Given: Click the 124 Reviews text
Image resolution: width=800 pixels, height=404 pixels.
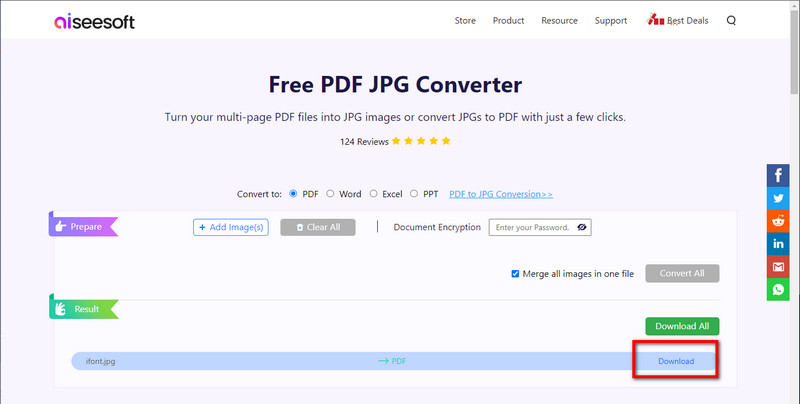Looking at the screenshot, I should click(364, 141).
